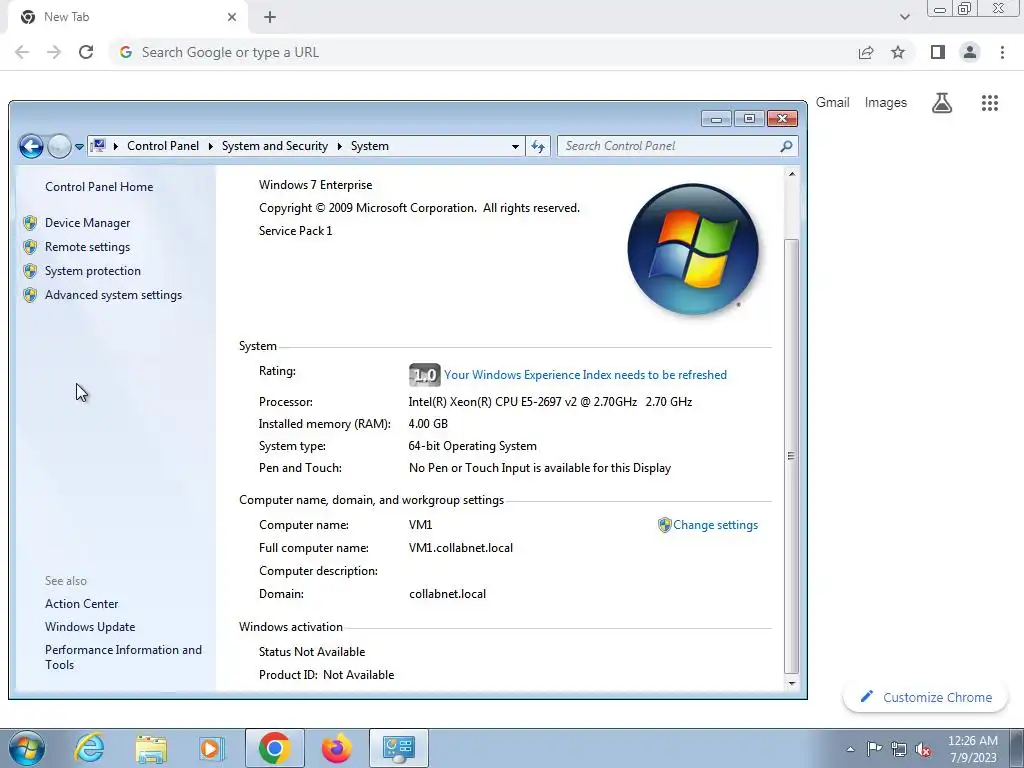Show hidden tray icons arrow
Viewport: 1024px width, 768px height.
pyautogui.click(x=850, y=750)
